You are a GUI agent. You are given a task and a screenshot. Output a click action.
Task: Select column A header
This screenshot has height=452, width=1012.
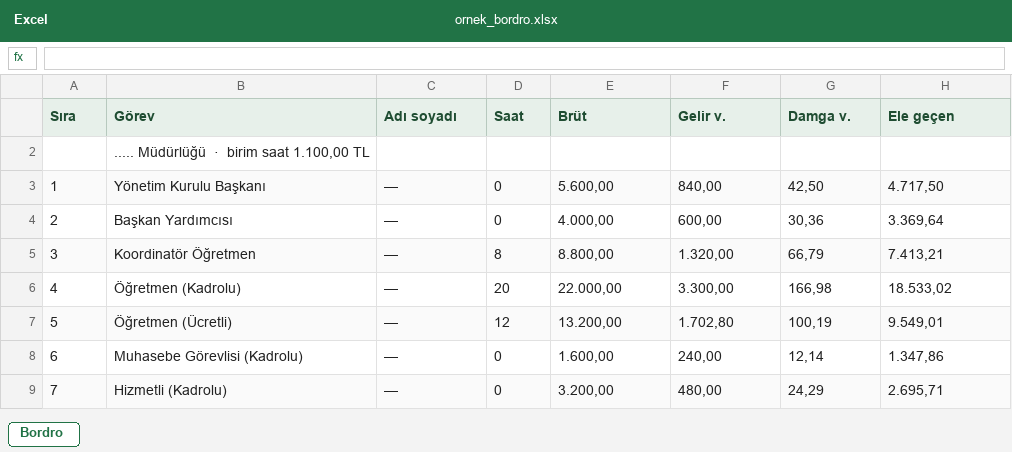point(74,87)
